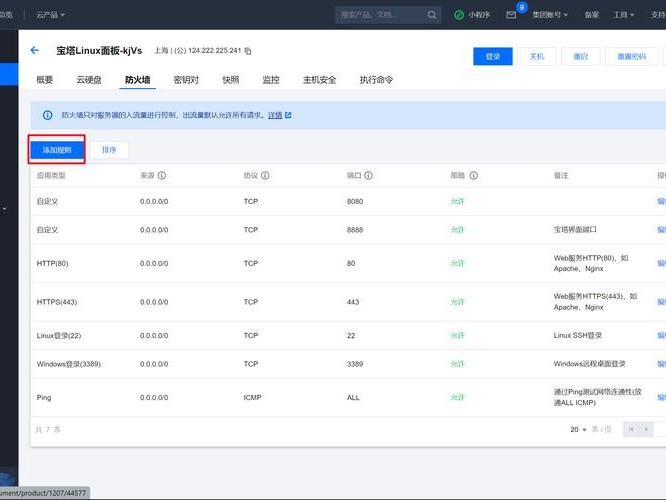Edit the Windows登录(3389) rule
This screenshot has height=500, width=666.
tap(662, 364)
